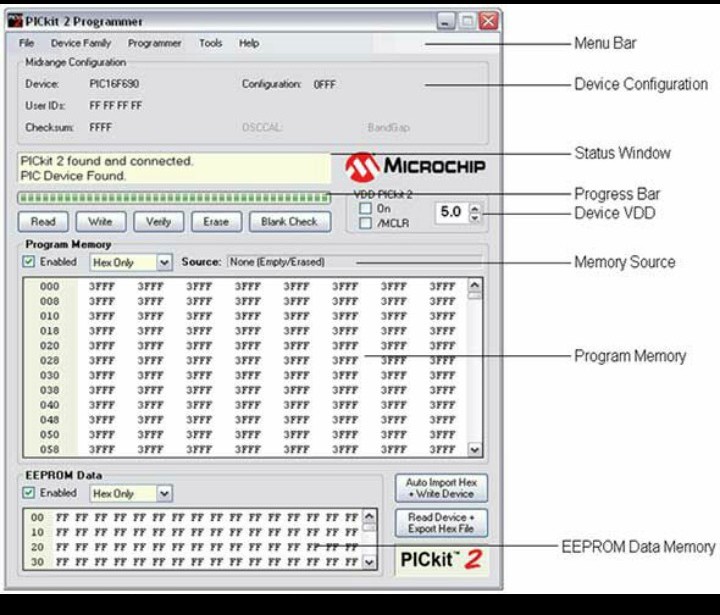Click the yellow status message window
720x615 pixels.
(174, 169)
